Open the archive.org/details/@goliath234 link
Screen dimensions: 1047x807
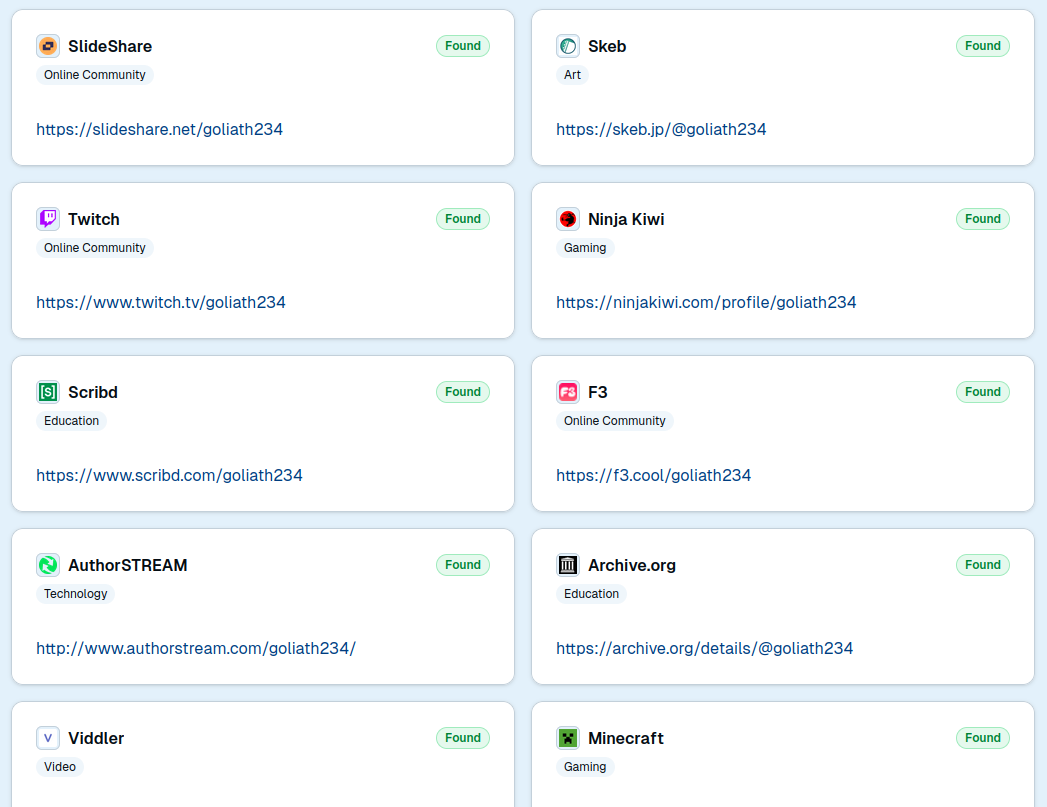click(704, 648)
